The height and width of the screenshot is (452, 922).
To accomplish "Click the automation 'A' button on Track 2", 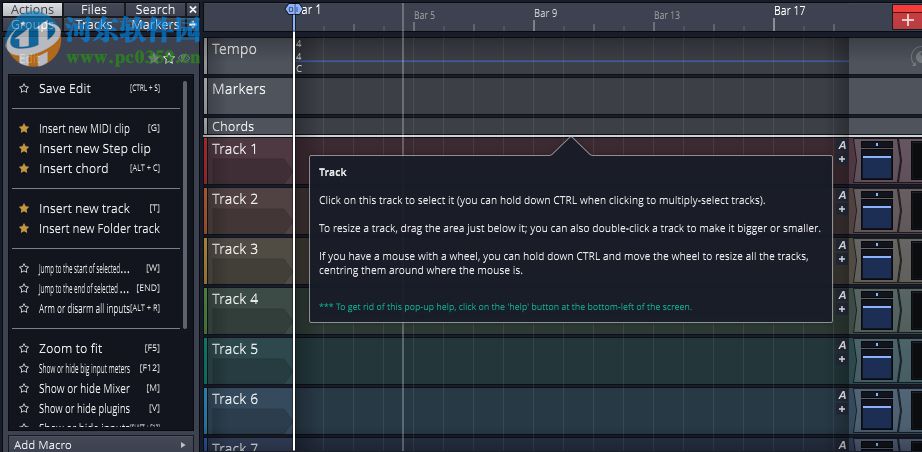I will click(842, 195).
